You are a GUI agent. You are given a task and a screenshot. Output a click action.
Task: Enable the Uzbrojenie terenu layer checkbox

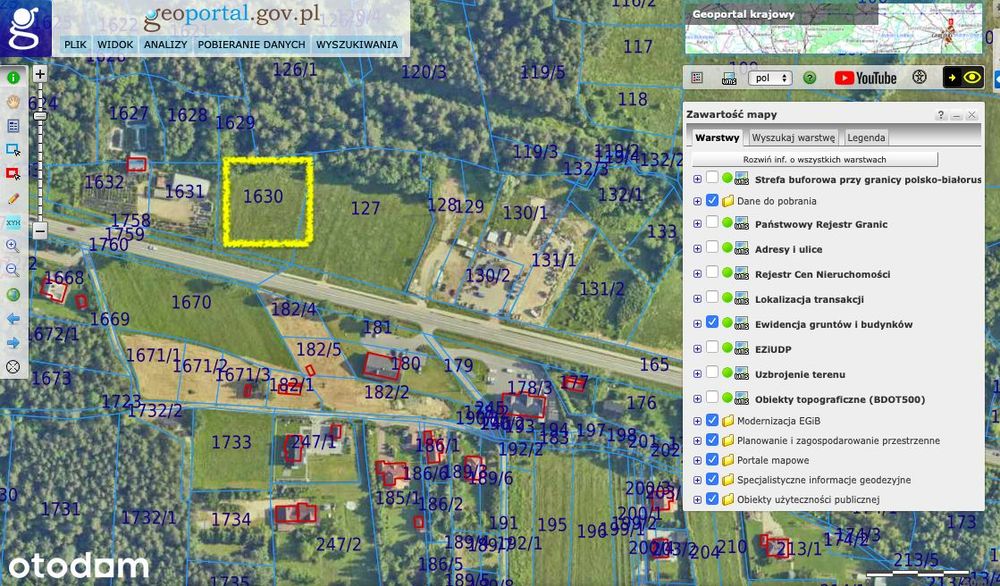[712, 372]
